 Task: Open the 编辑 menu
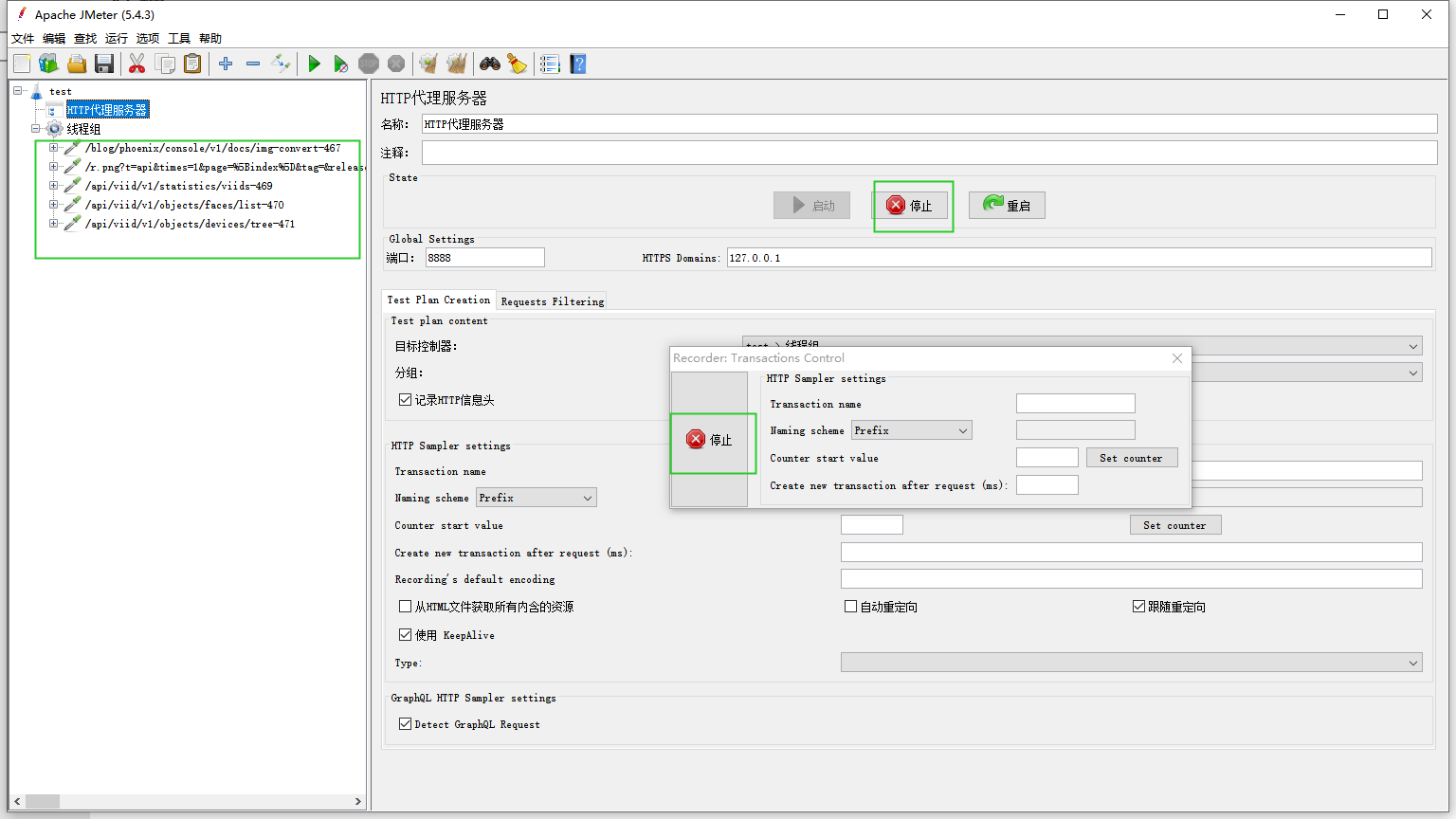click(54, 39)
